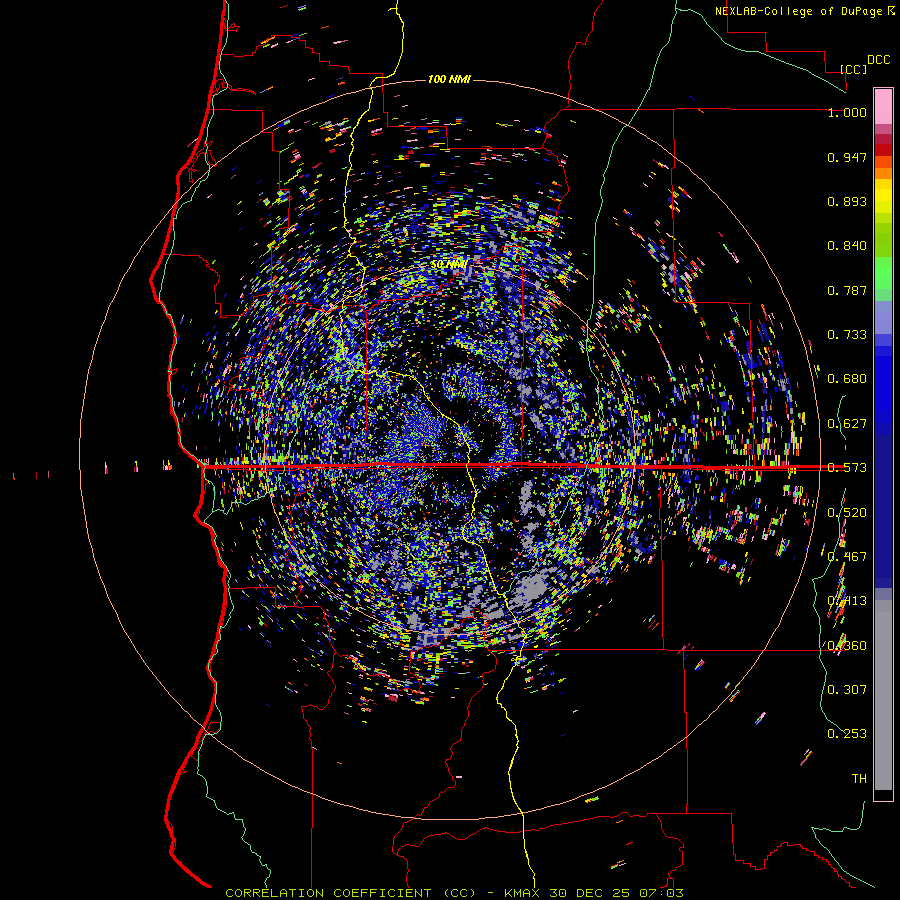
Task: Click the 0.627 legend value
Action: pyautogui.click(x=847, y=424)
